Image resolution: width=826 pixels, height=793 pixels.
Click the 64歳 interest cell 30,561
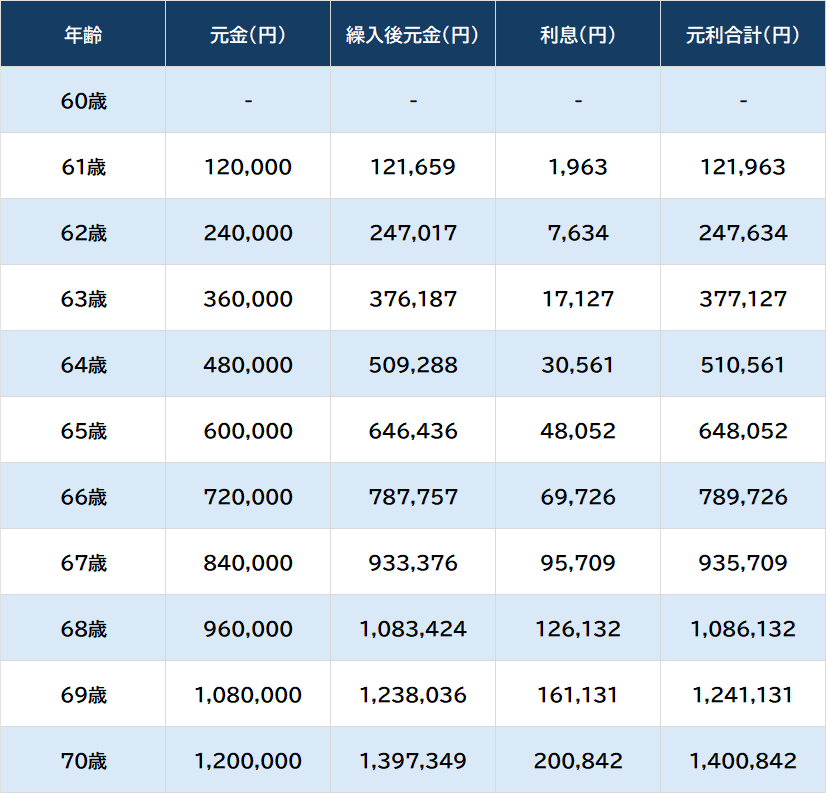pyautogui.click(x=578, y=365)
